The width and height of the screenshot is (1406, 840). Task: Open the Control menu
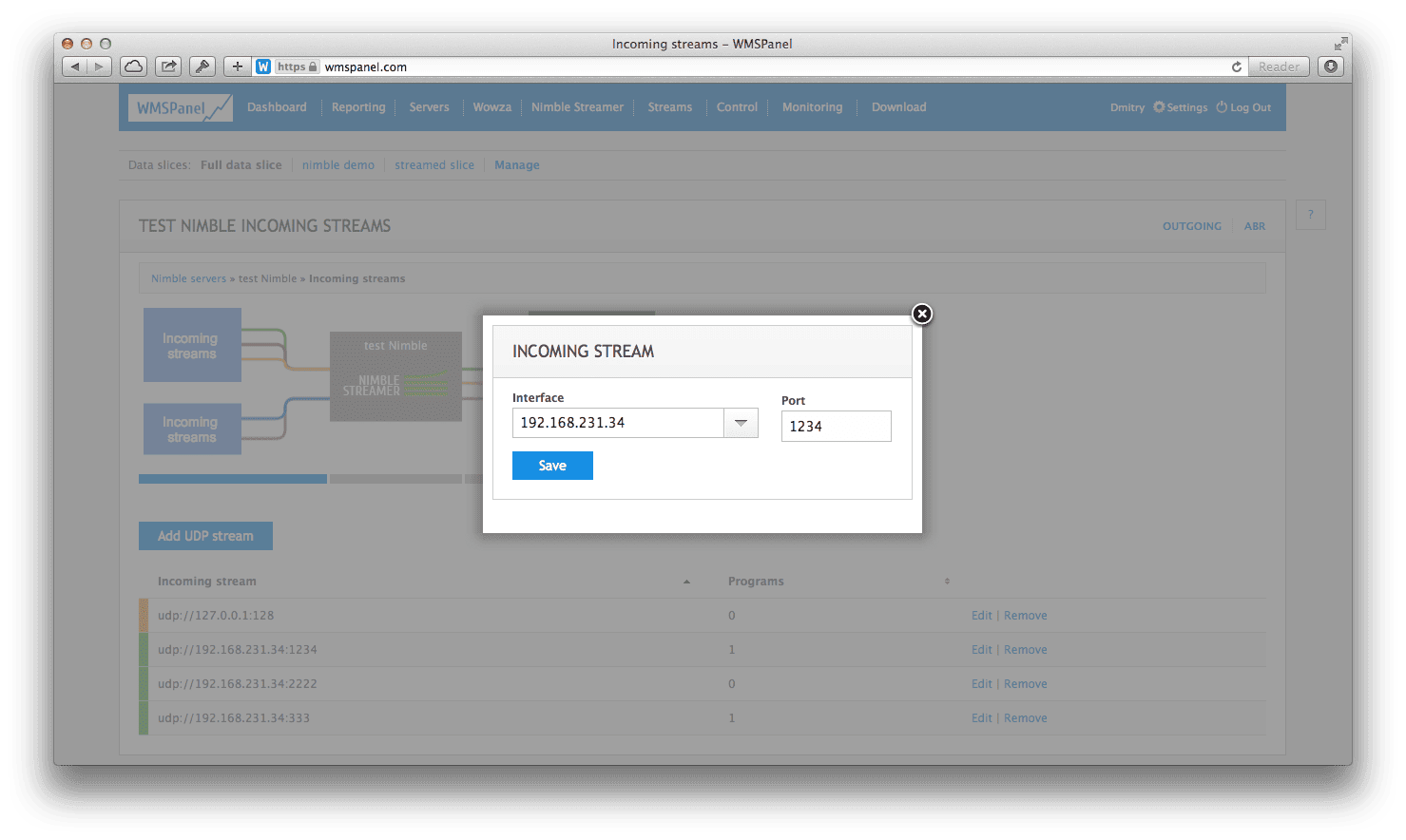(737, 107)
